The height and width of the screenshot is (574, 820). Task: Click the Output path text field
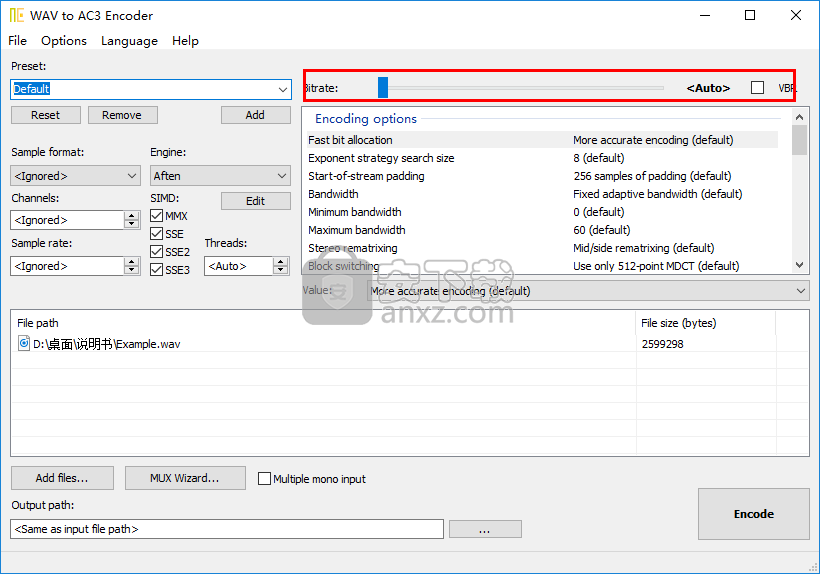(227, 529)
